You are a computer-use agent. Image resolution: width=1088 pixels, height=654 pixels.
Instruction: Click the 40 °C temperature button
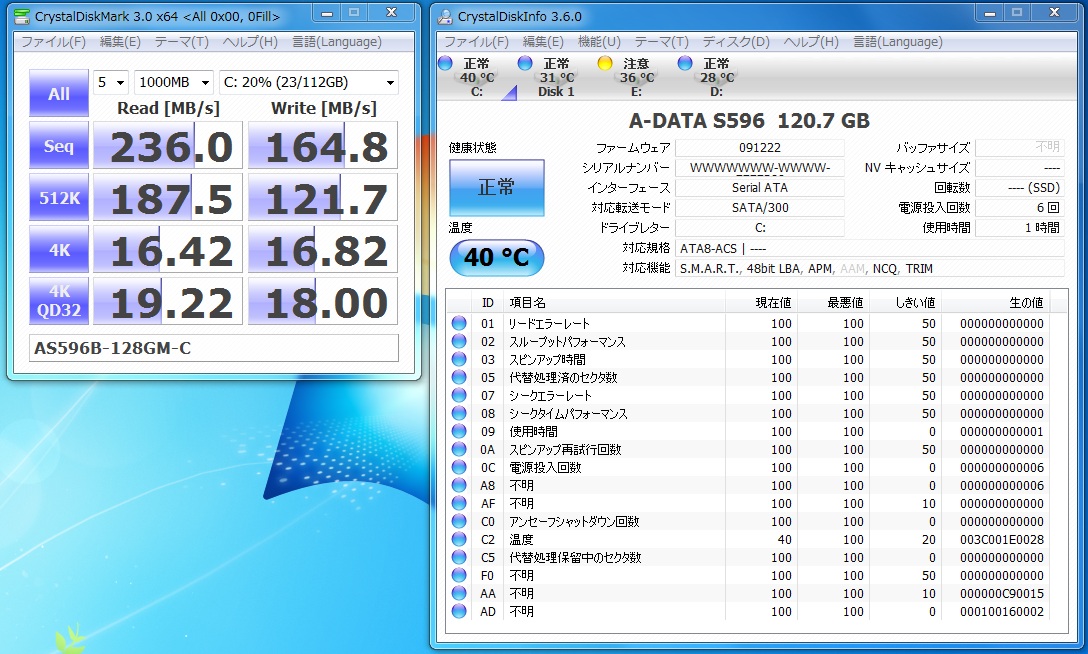pos(497,257)
